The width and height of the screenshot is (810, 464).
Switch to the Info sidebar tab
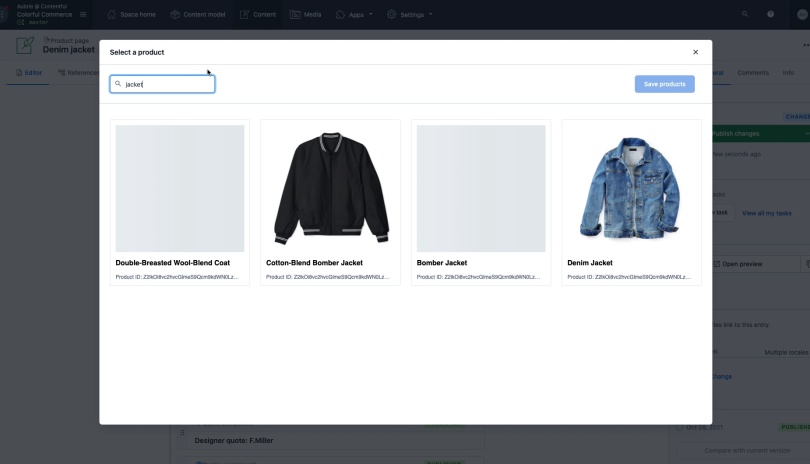tap(788, 73)
